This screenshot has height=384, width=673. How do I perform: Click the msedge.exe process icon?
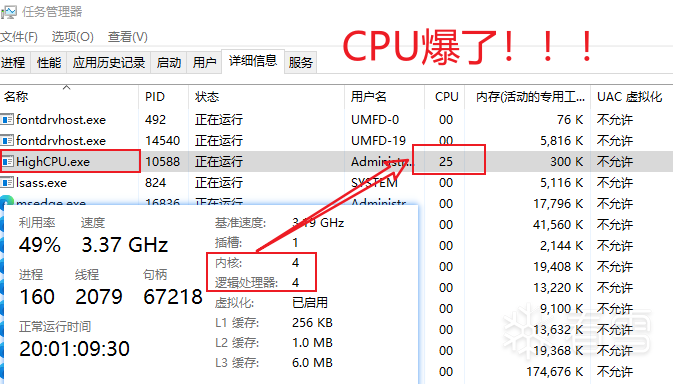point(7,200)
